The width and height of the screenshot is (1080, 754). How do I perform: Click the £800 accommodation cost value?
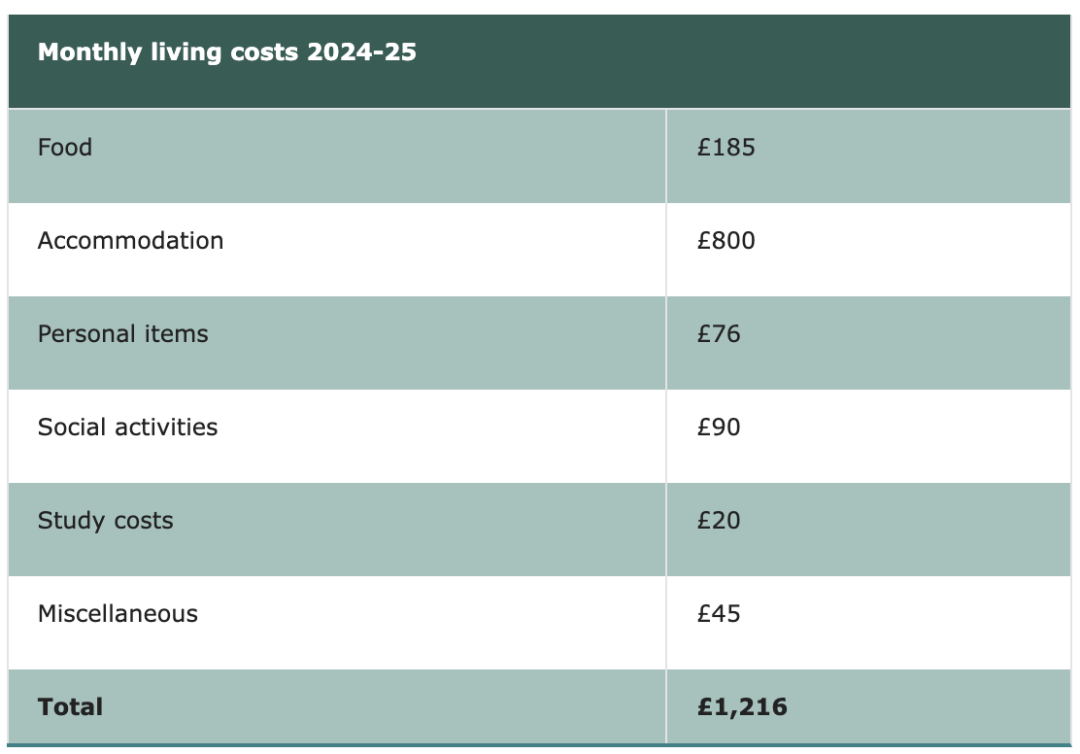click(x=726, y=240)
